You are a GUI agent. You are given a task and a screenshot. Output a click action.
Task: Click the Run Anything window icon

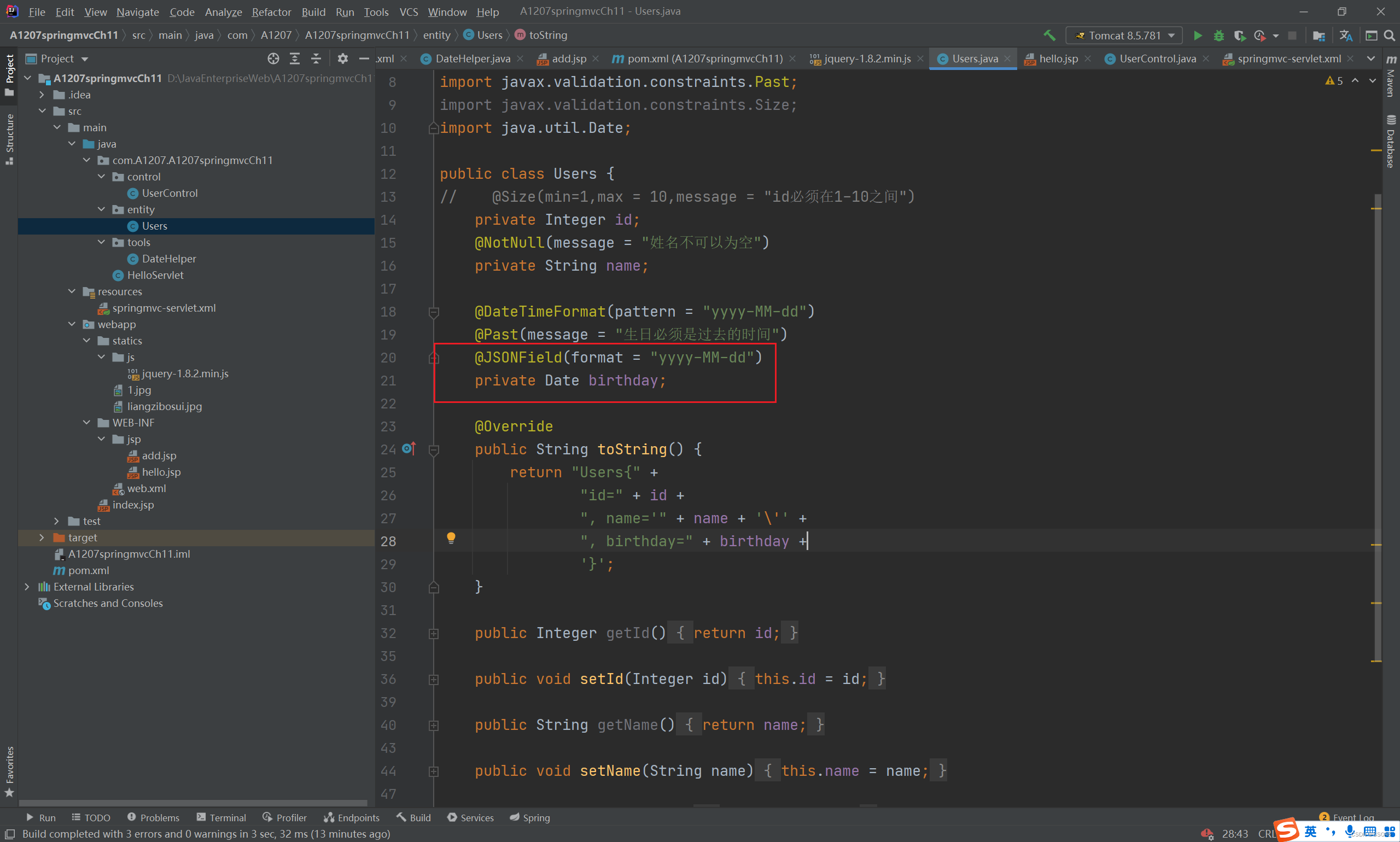(x=1371, y=35)
